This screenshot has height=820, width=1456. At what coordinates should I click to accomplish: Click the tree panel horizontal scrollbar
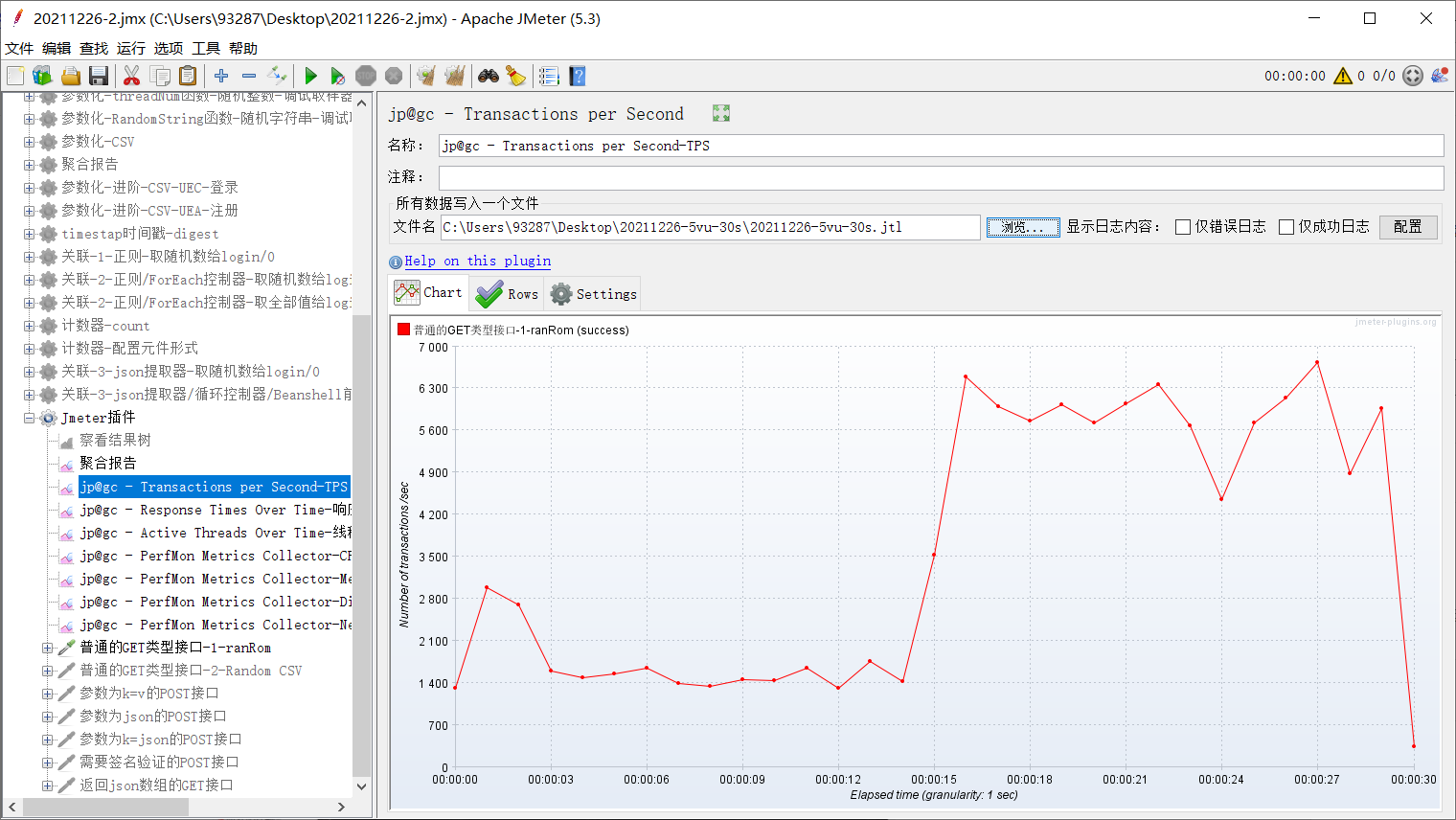click(105, 808)
